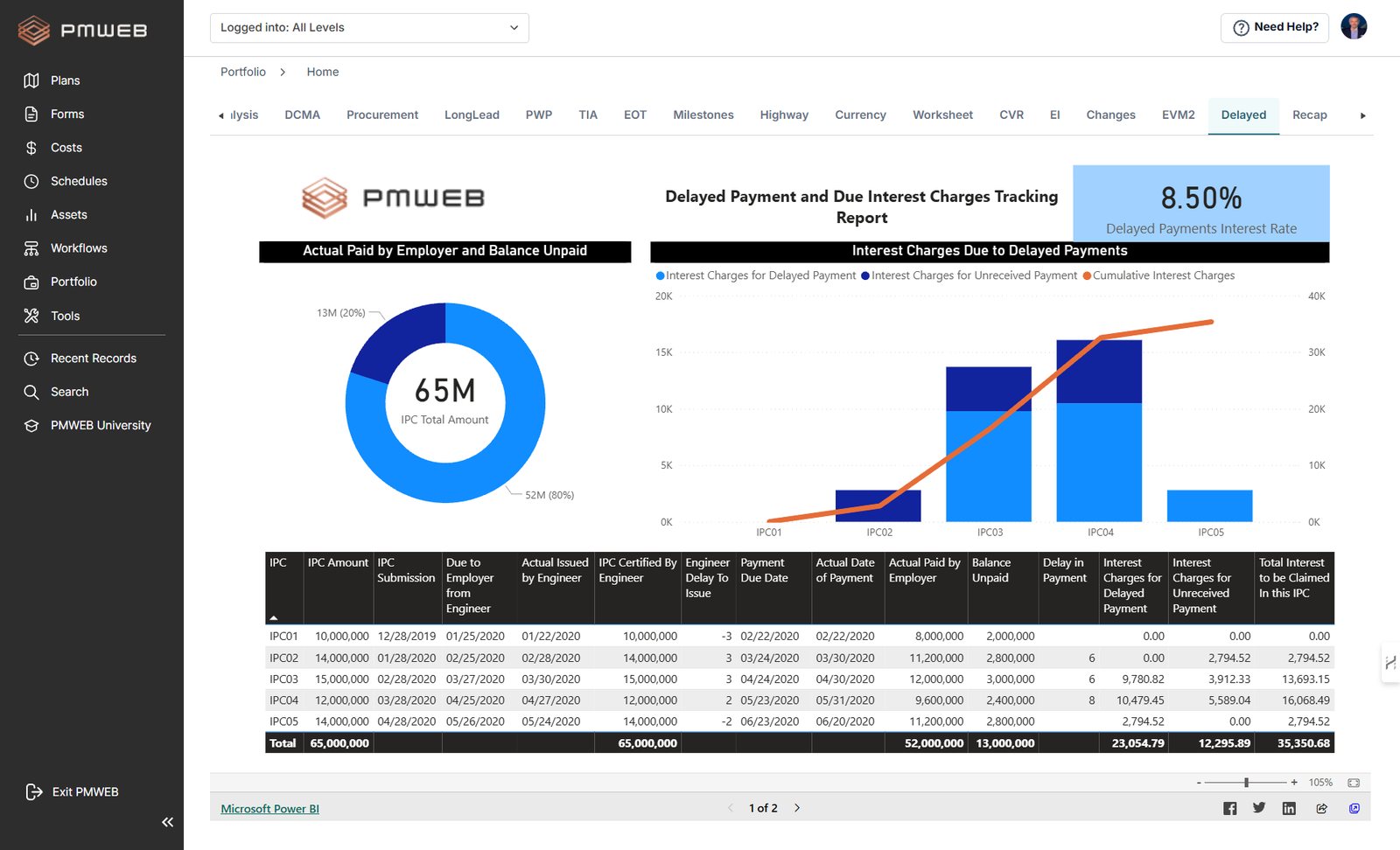Switch to the Changes tab
Screen dimensions: 1400x850
tap(1110, 115)
